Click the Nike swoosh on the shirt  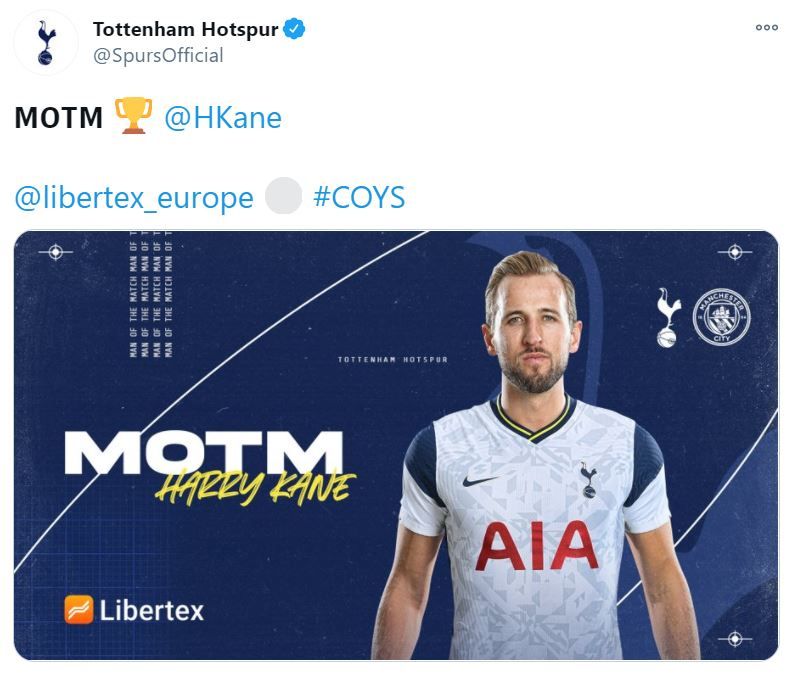click(x=480, y=480)
